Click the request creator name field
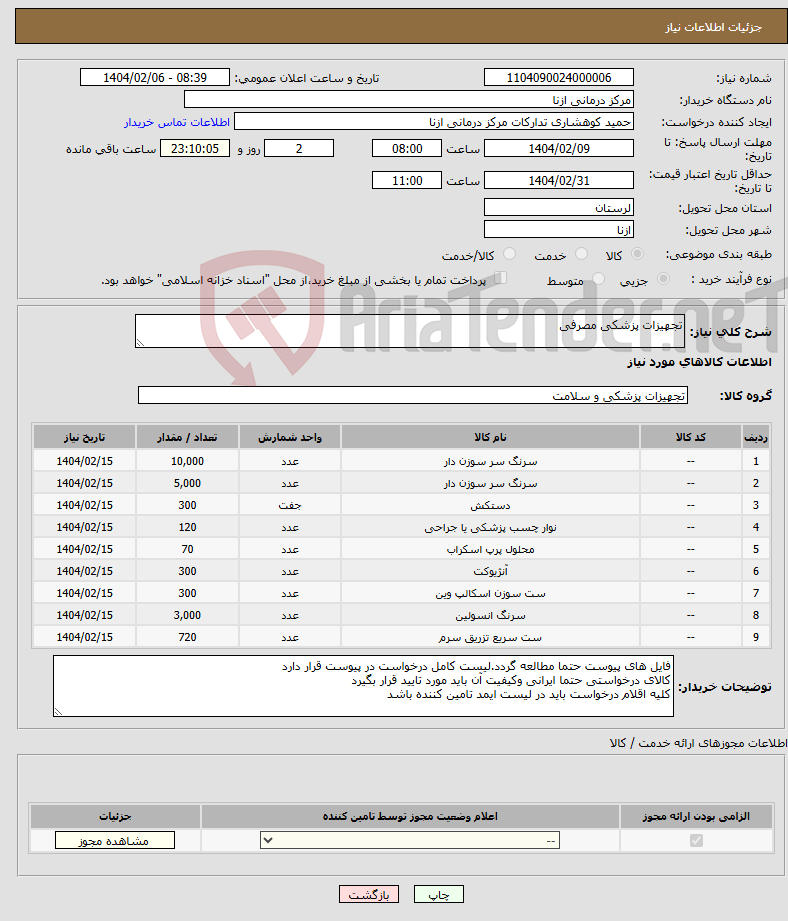 click(x=434, y=122)
